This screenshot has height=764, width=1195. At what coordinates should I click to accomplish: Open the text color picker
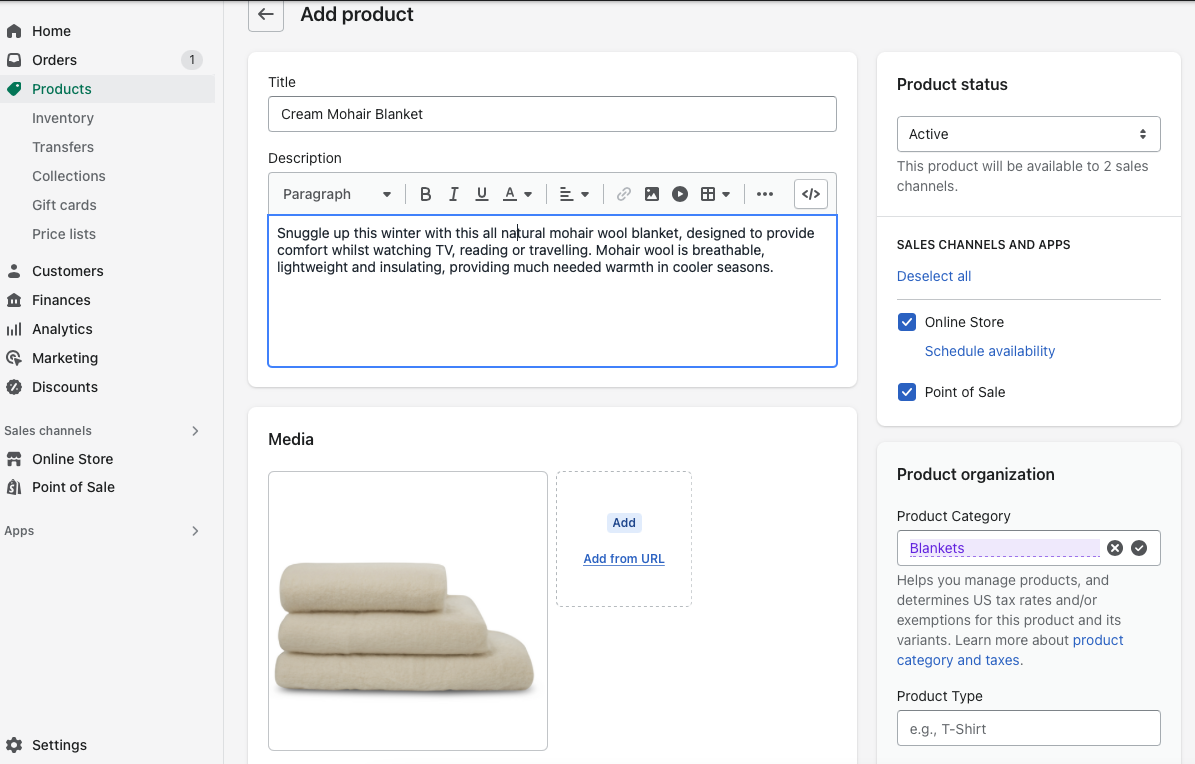pos(517,194)
